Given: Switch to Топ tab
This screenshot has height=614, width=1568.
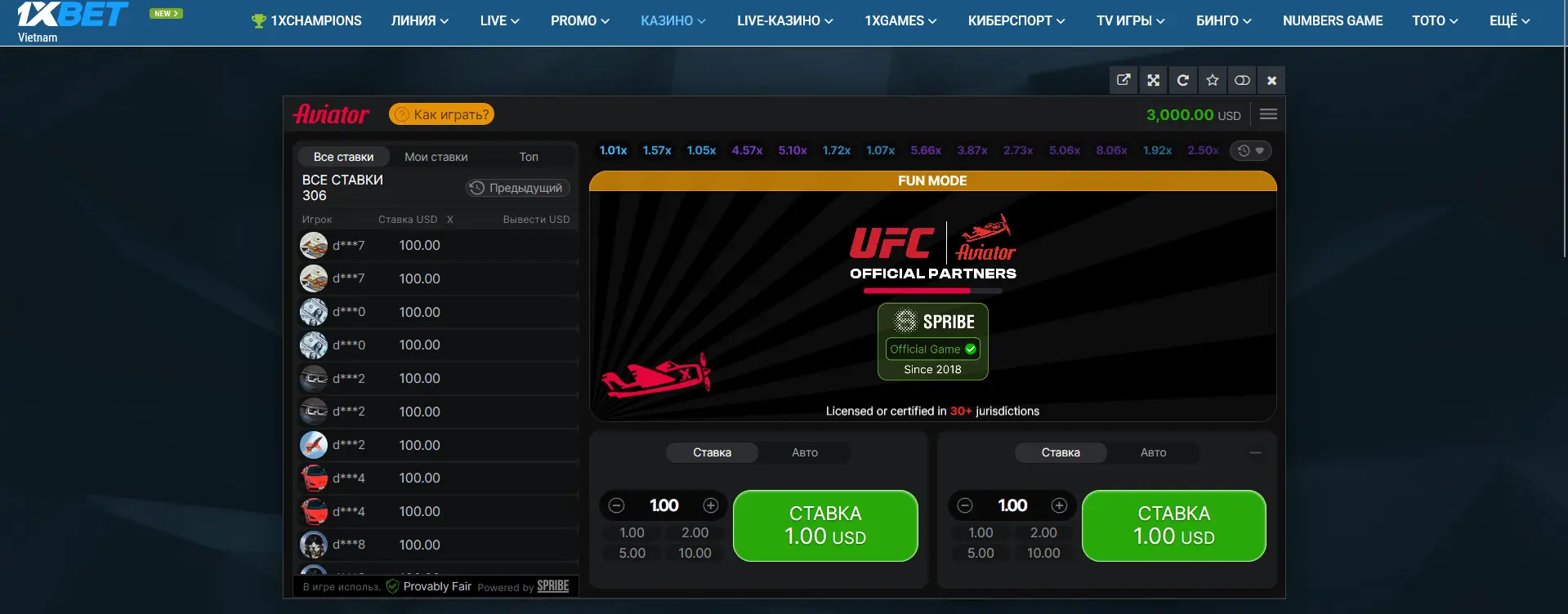Looking at the screenshot, I should tap(529, 157).
